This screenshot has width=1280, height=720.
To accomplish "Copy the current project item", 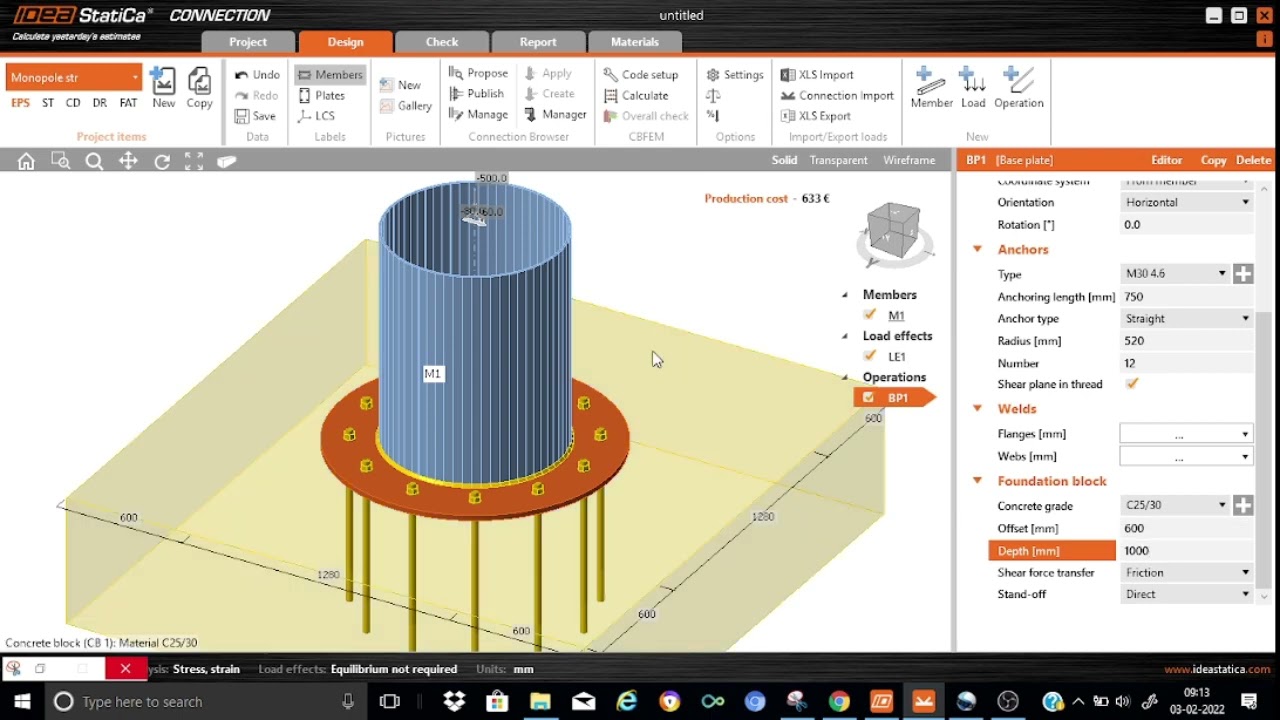I will coord(199,88).
